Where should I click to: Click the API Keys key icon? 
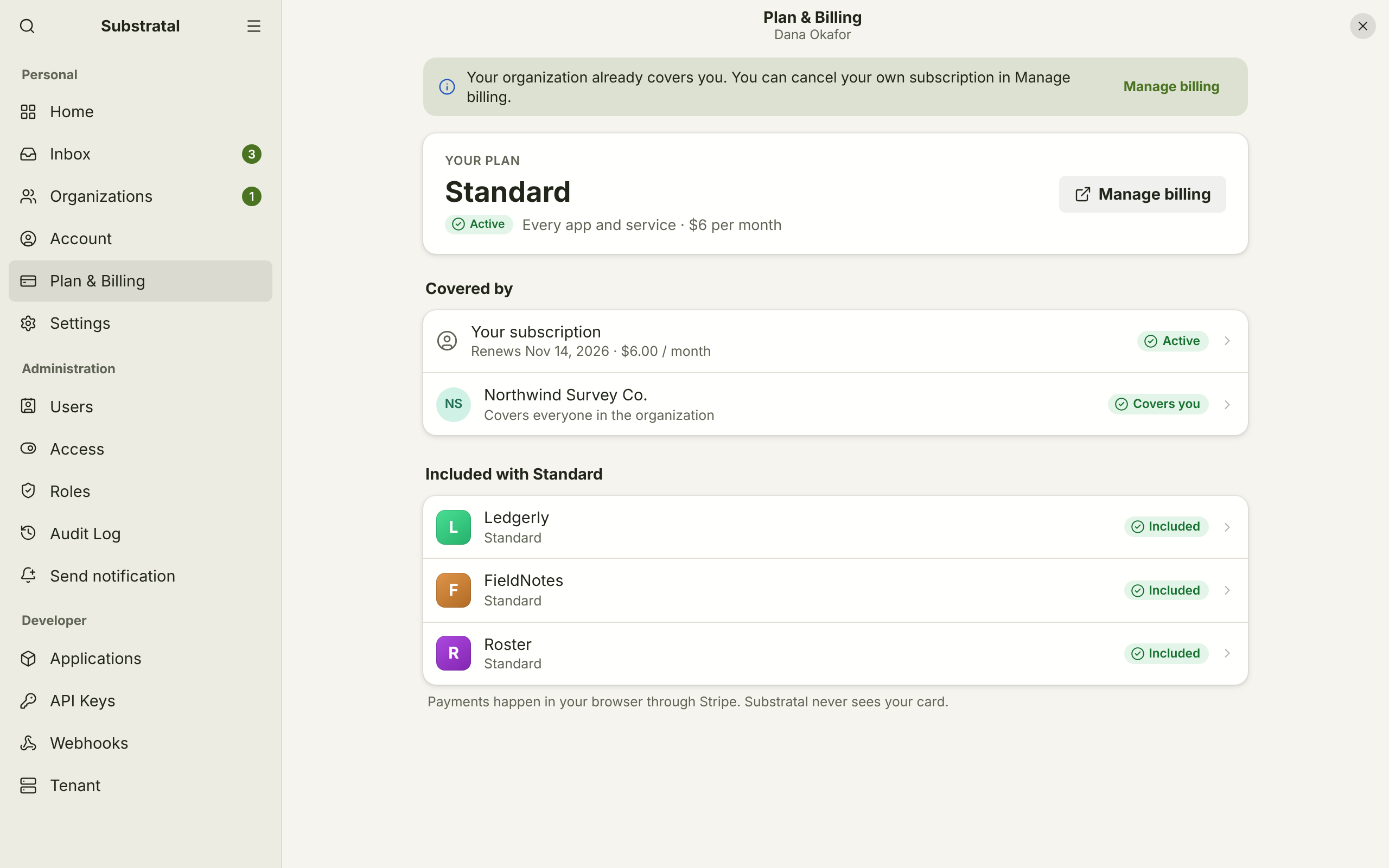click(x=28, y=701)
